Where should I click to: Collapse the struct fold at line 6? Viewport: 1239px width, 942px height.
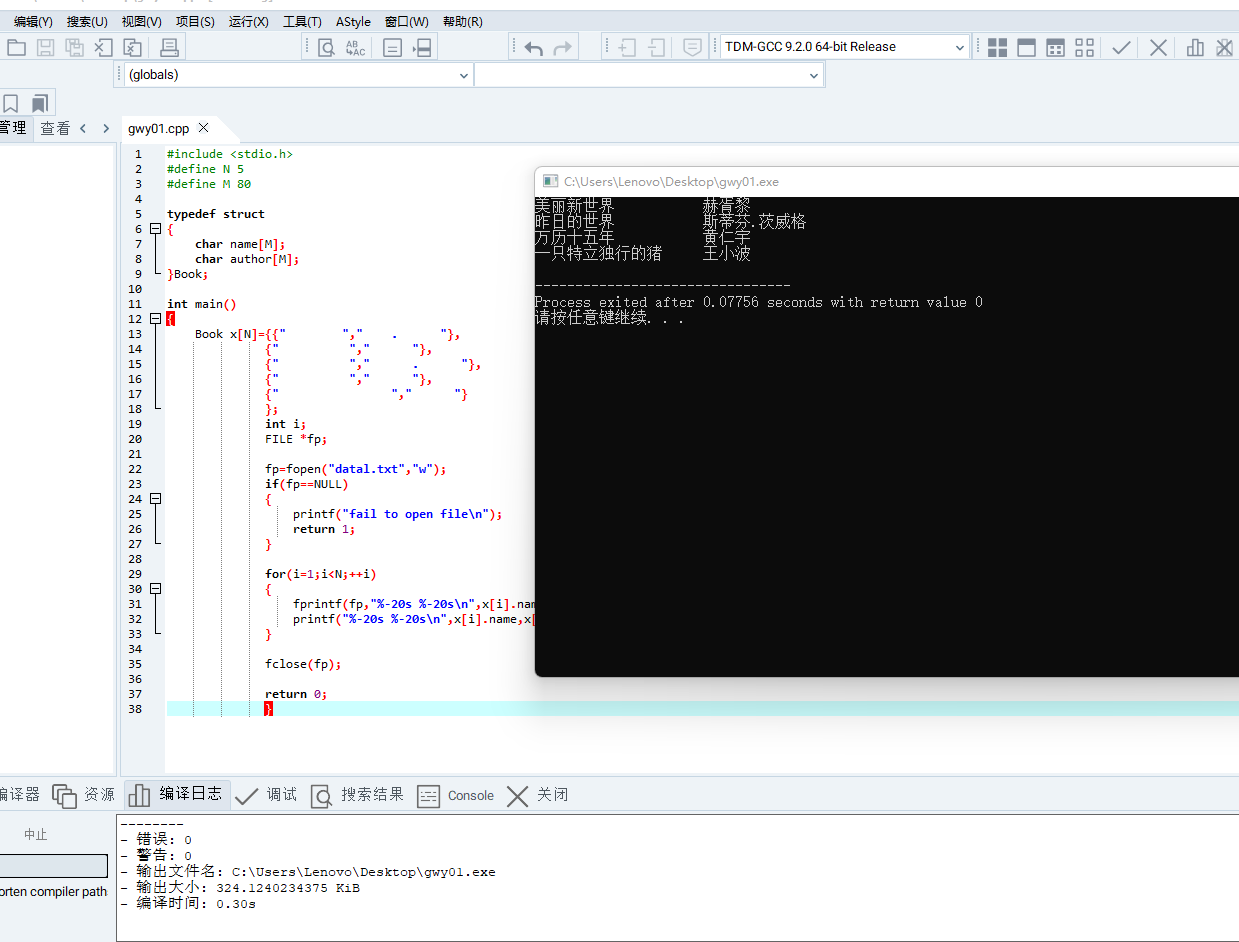coord(155,229)
